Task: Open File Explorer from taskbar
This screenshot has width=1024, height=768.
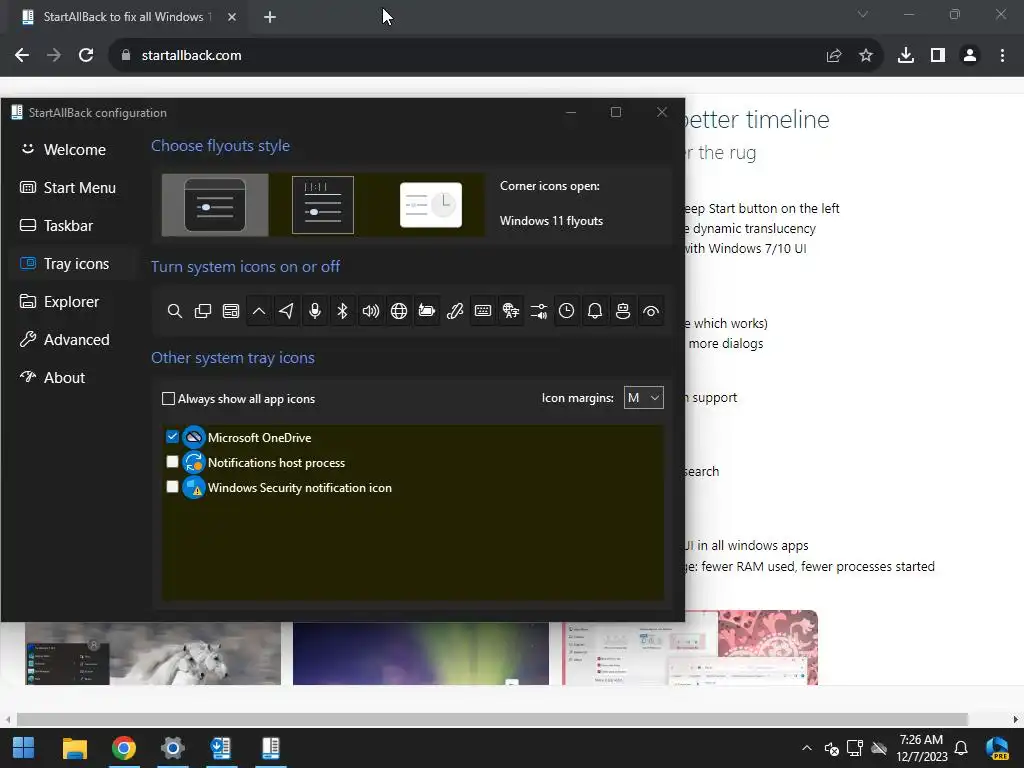Action: click(x=74, y=748)
